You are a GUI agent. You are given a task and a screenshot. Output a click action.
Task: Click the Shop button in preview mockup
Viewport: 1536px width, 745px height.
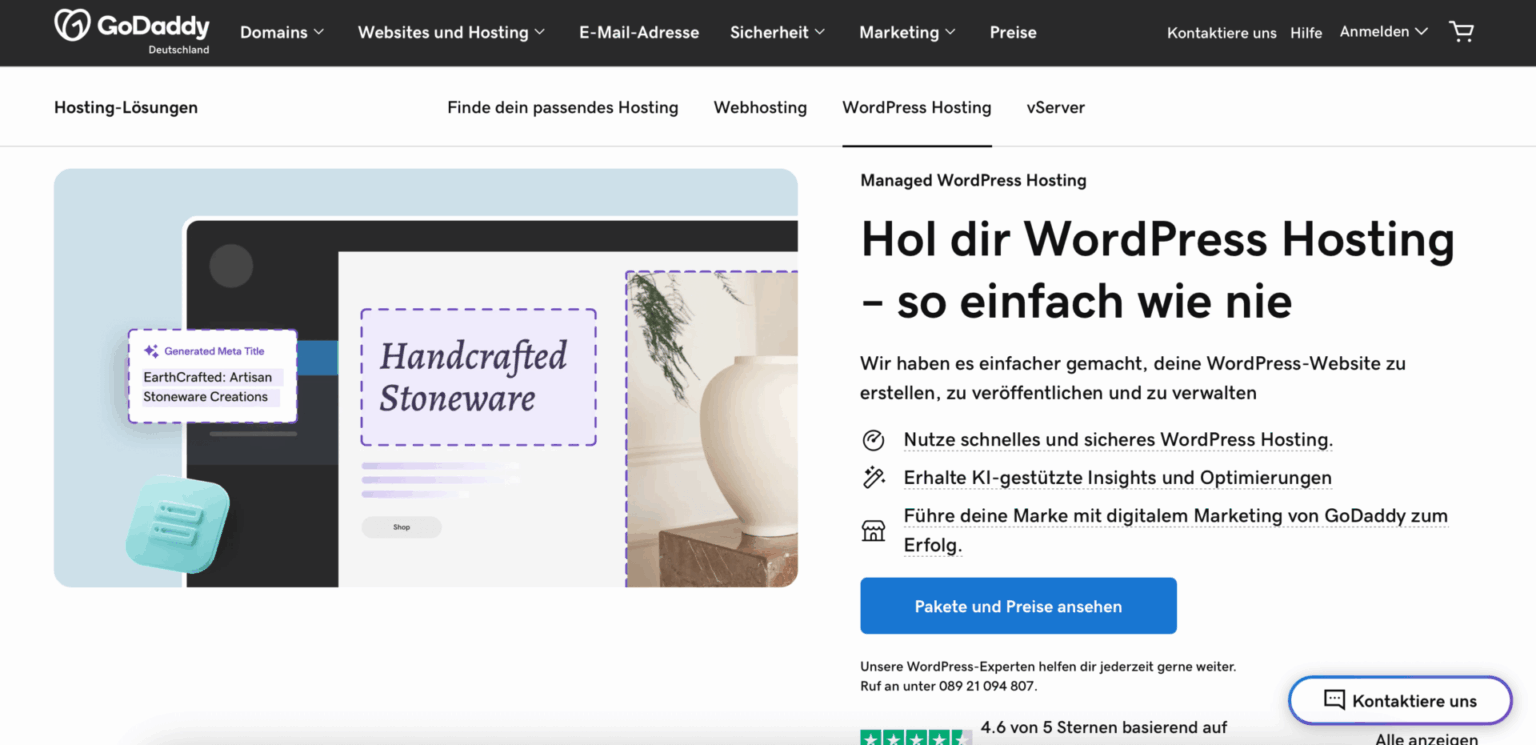pyautogui.click(x=401, y=527)
